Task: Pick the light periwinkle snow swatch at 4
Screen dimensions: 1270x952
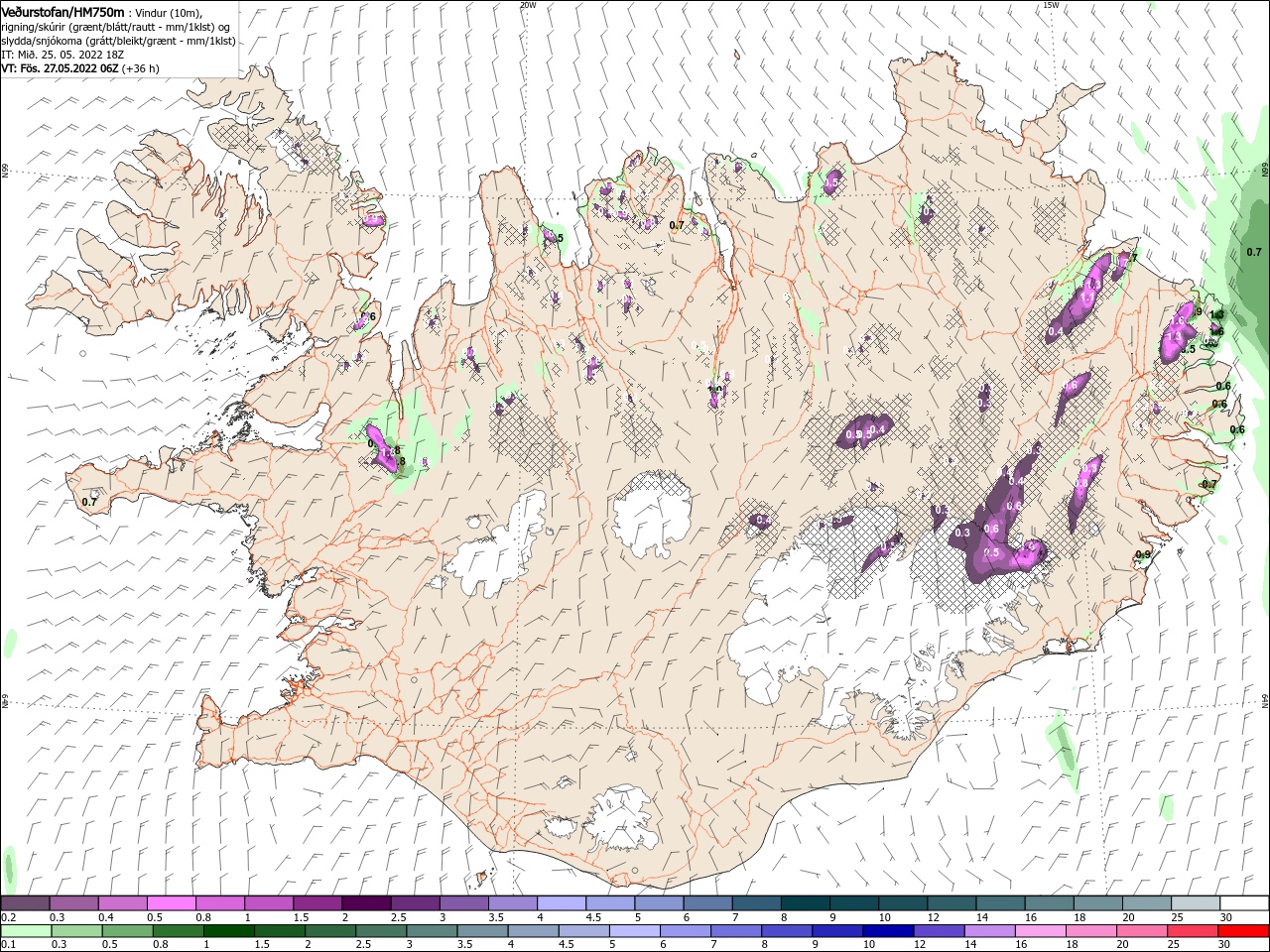Action: coord(562,903)
